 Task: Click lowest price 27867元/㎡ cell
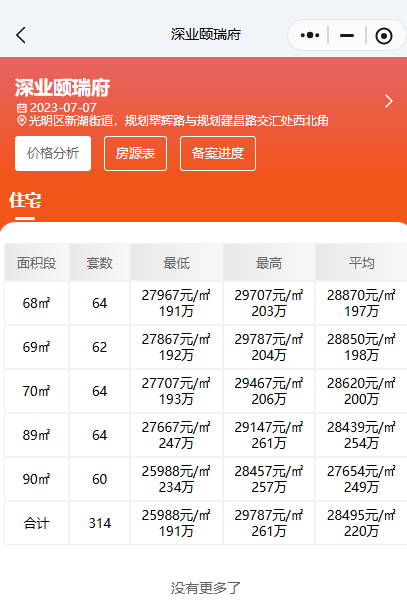[x=176, y=347]
